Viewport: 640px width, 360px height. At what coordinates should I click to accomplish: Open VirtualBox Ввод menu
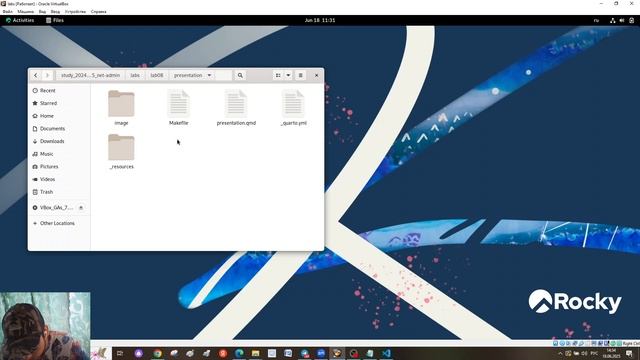55,11
